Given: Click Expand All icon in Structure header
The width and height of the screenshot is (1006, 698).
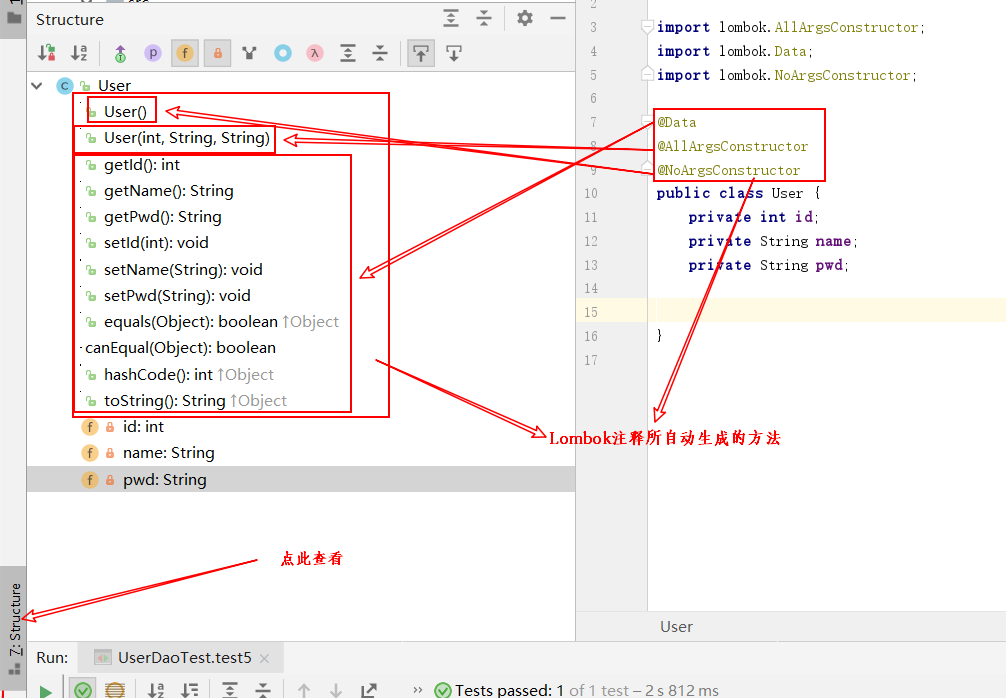Looking at the screenshot, I should click(451, 18).
